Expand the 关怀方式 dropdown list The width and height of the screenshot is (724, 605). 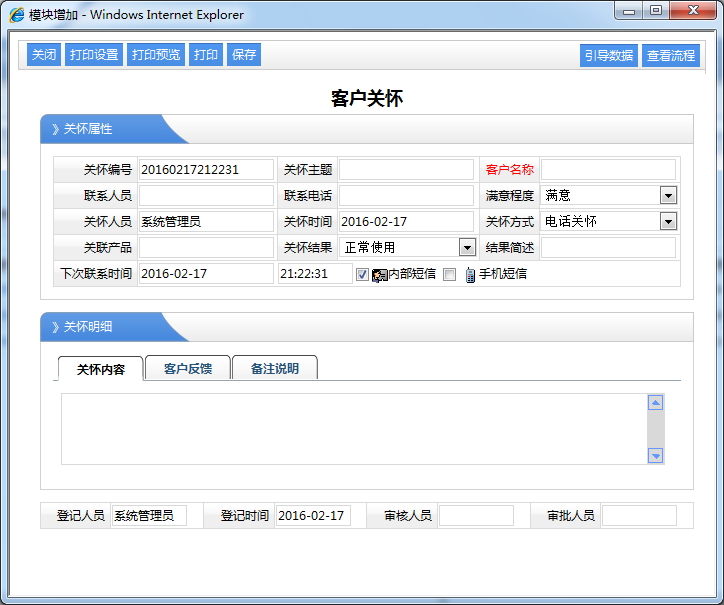pos(668,222)
